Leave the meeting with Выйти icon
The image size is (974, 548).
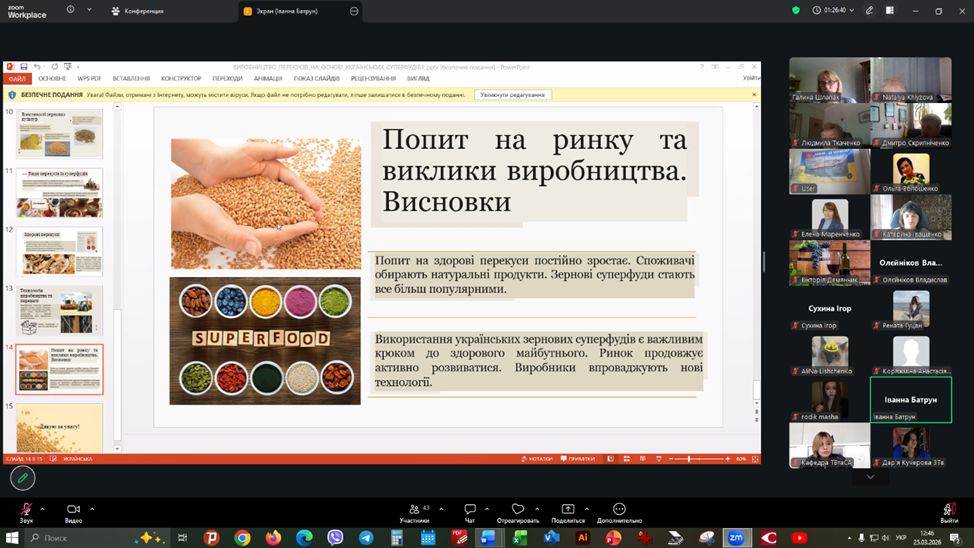pyautogui.click(x=948, y=510)
